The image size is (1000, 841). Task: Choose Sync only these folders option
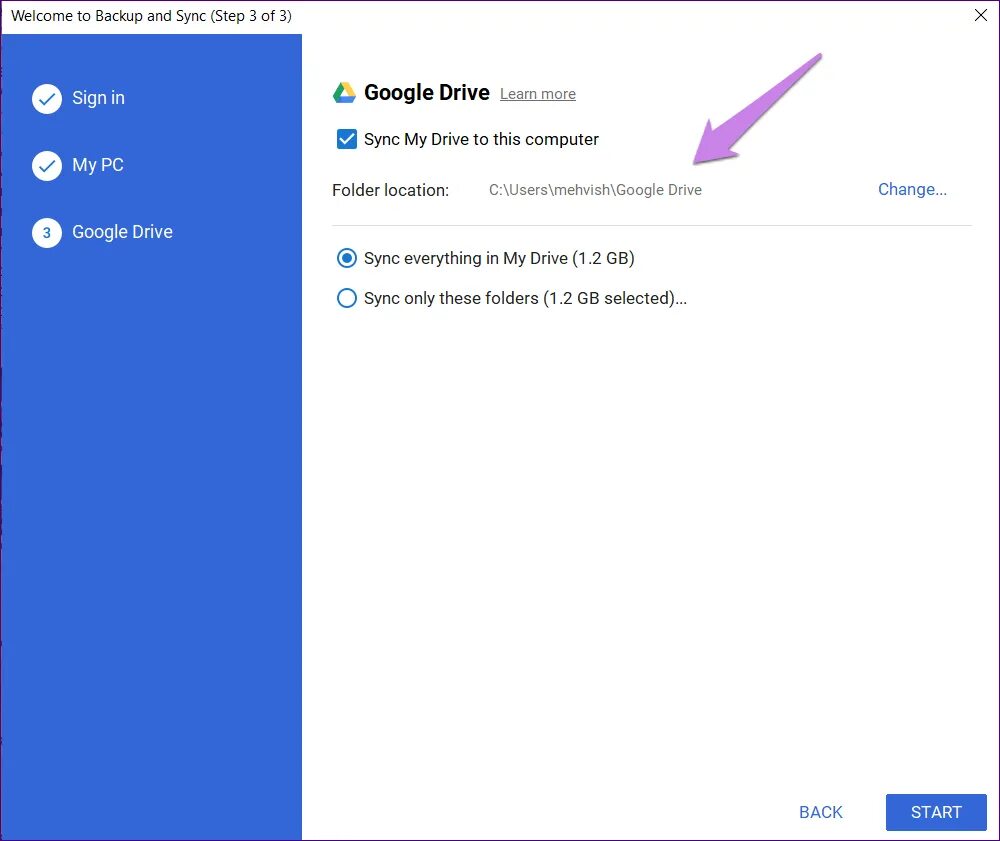coord(346,298)
